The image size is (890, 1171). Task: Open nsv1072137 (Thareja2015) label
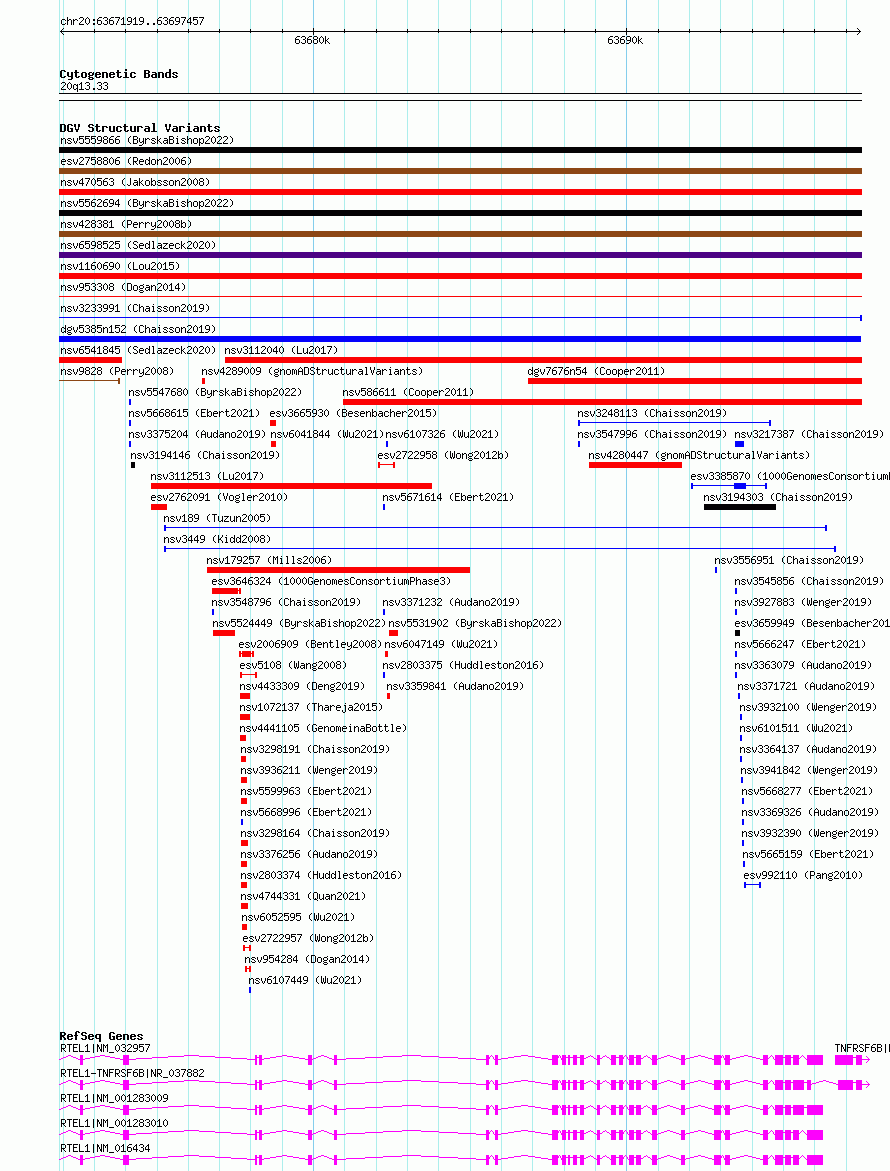pos(311,706)
